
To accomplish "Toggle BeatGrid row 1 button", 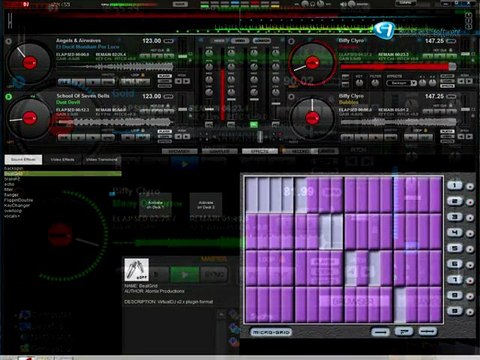I will pyautogui.click(x=455, y=186).
